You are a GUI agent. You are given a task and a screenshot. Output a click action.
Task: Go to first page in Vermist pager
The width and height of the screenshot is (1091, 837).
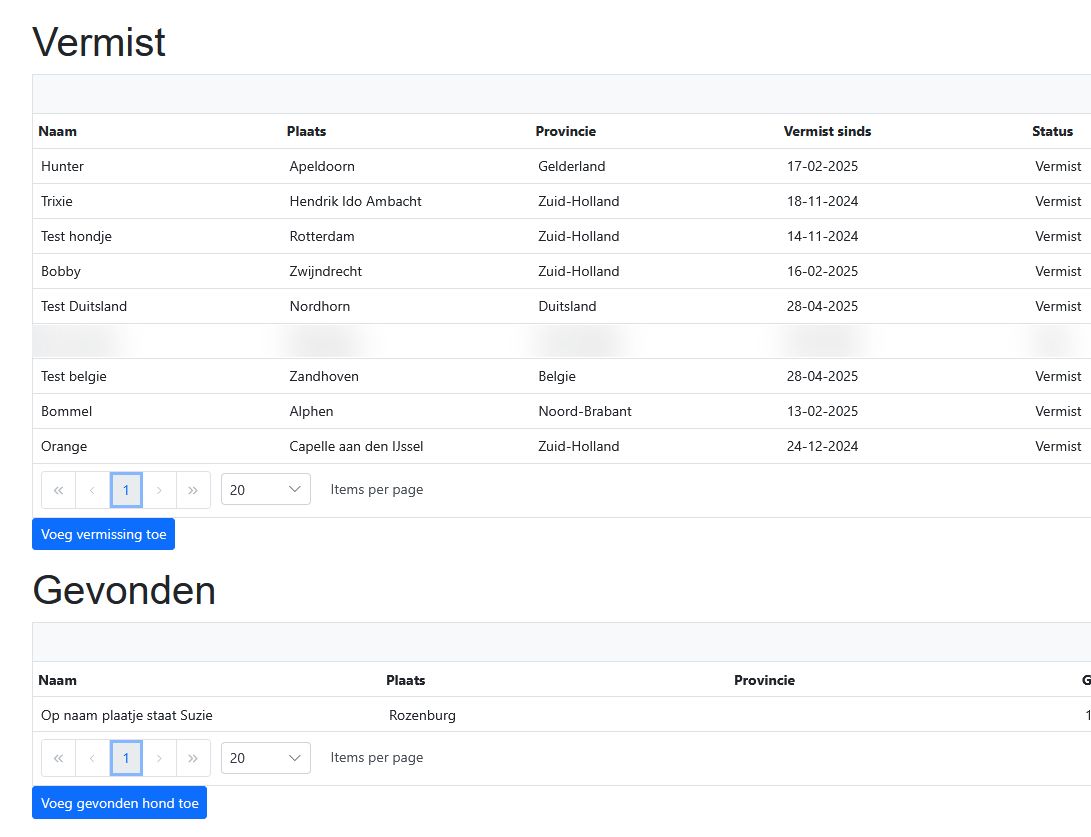point(58,491)
